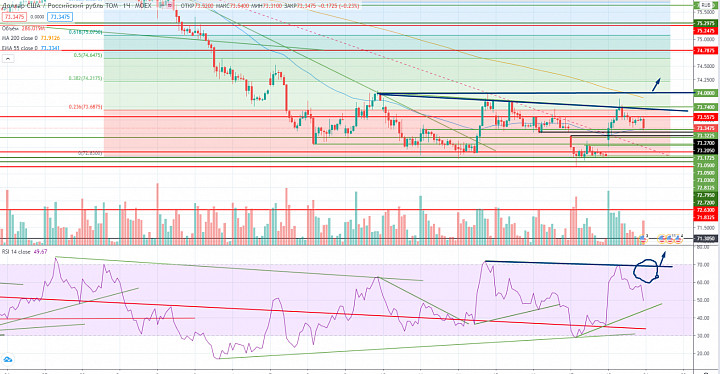Click the last US economic event flag icon
The image size is (720, 374).
click(678, 239)
